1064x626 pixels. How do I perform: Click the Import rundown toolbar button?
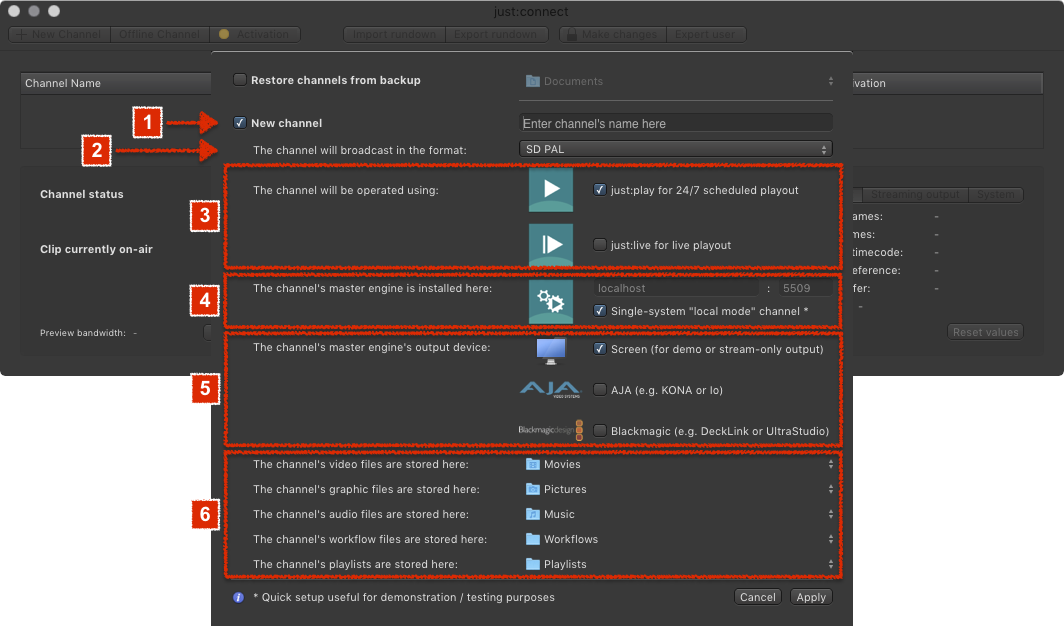coord(394,35)
